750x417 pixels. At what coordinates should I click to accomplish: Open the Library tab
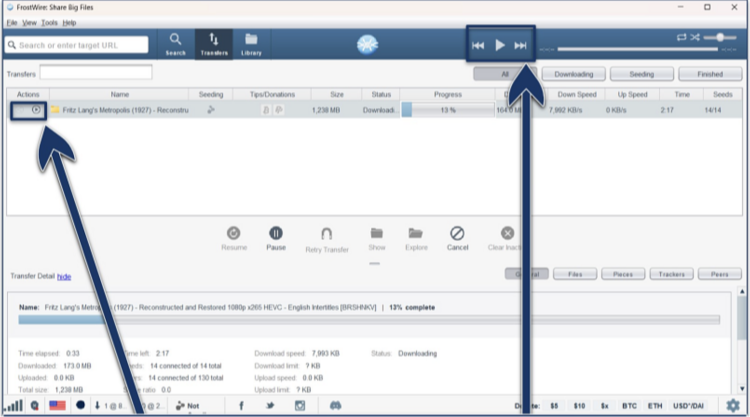click(x=251, y=44)
